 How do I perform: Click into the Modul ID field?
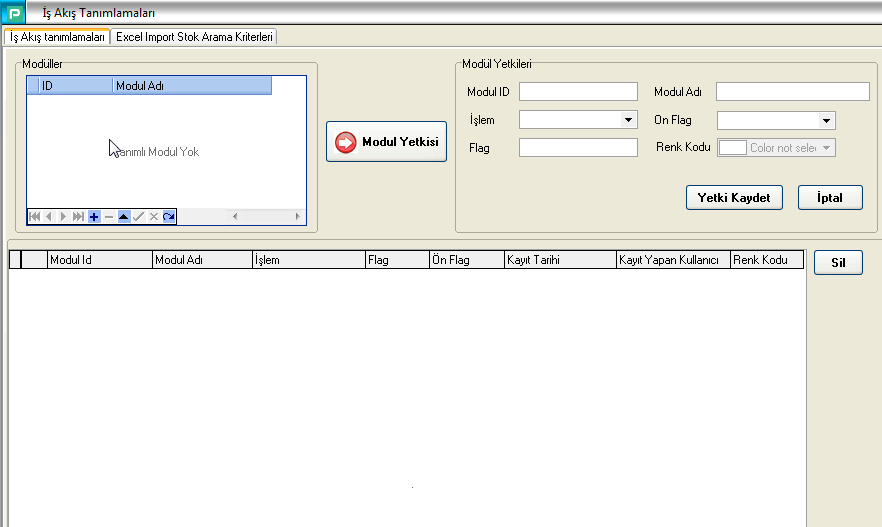click(578, 92)
